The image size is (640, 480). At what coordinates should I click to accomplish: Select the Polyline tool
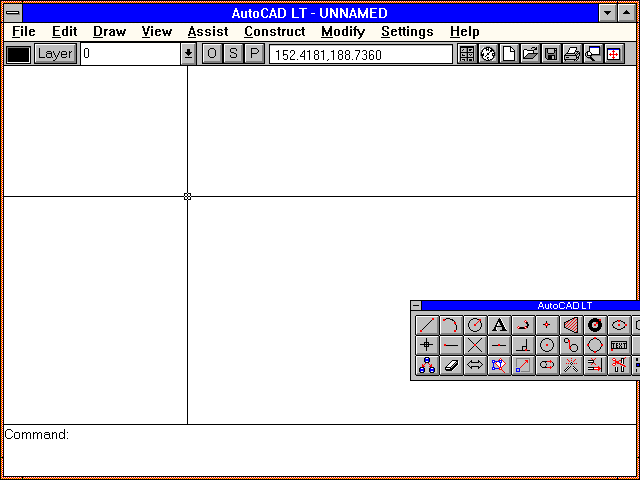523,325
